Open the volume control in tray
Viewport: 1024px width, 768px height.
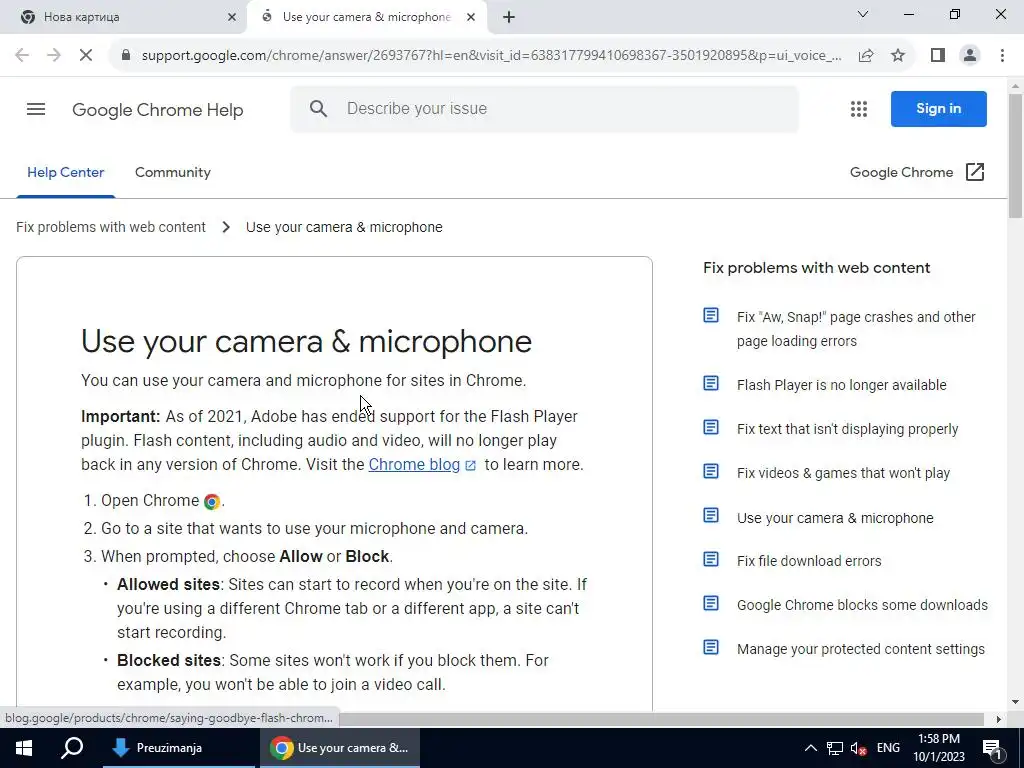click(x=859, y=748)
